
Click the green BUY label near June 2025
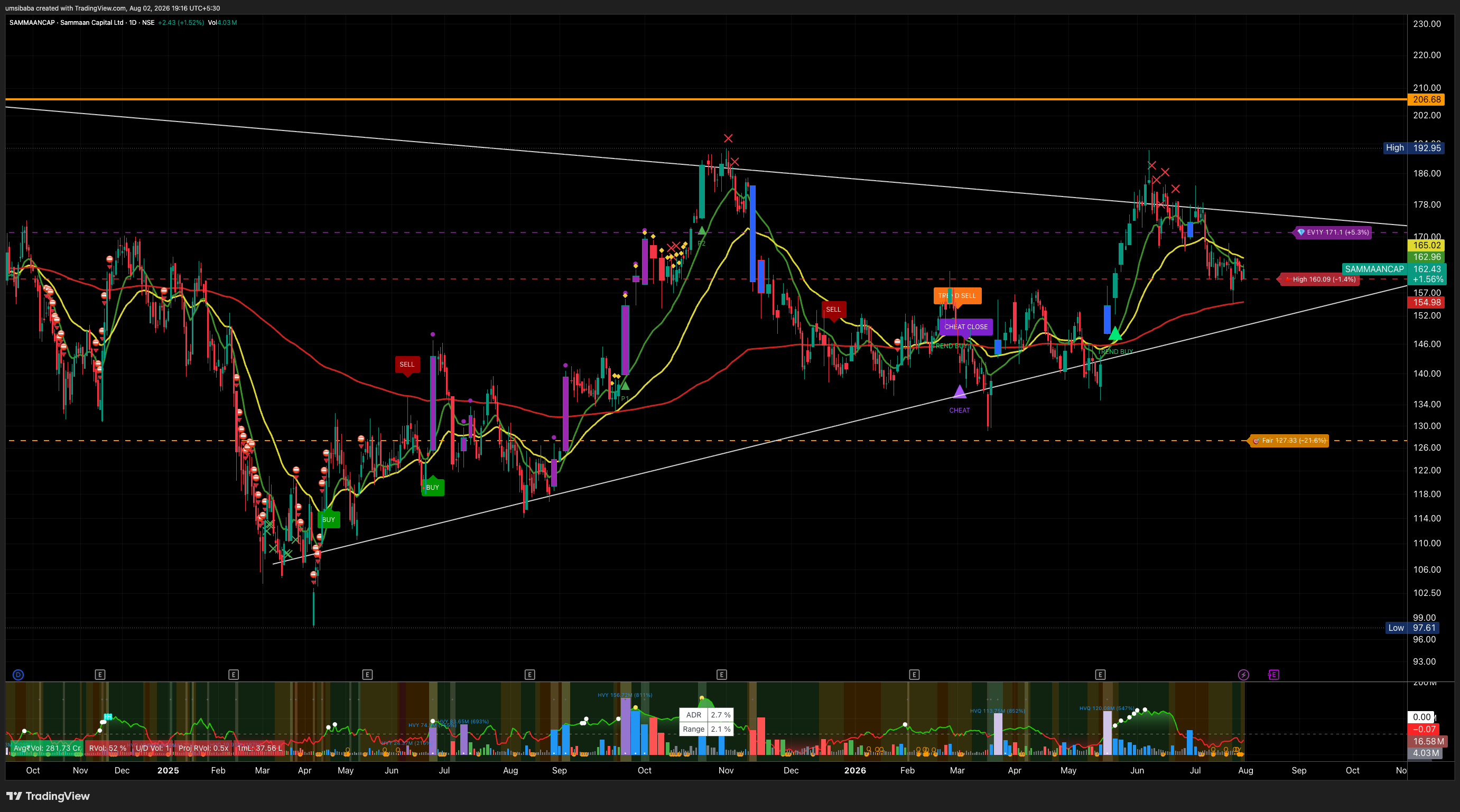click(432, 487)
